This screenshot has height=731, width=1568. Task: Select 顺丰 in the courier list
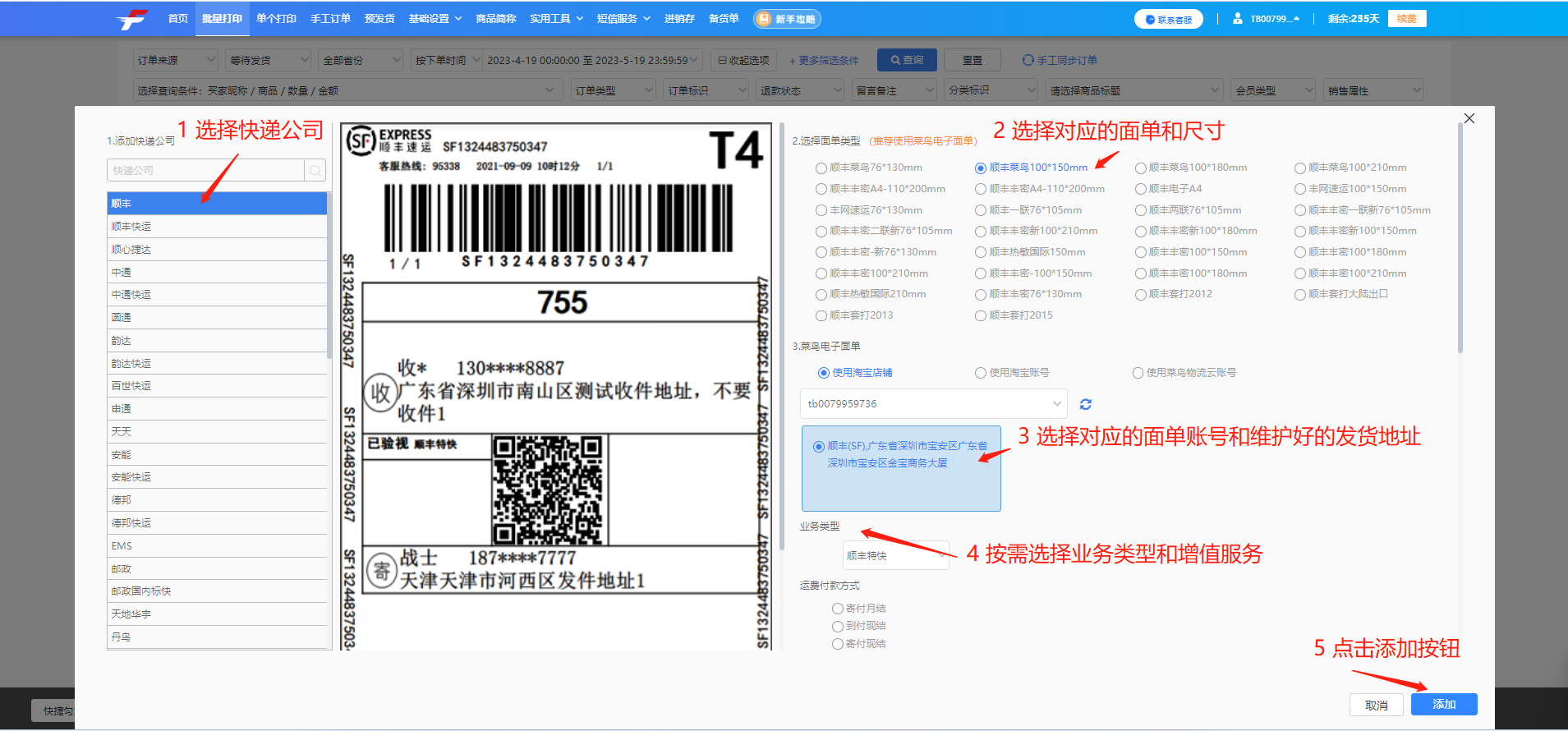(x=217, y=204)
